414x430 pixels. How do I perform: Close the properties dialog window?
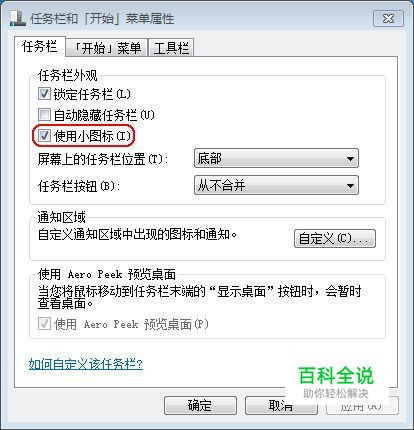(388, 18)
